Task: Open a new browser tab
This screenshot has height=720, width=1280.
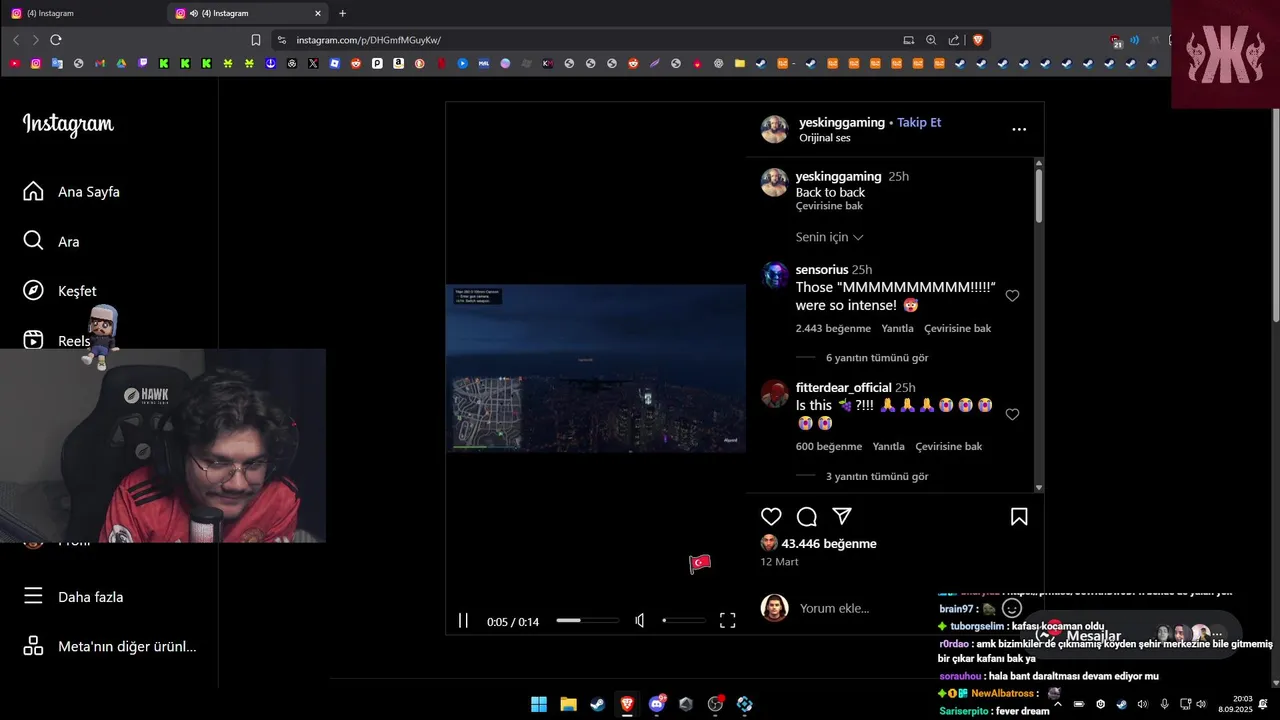Action: tap(342, 13)
